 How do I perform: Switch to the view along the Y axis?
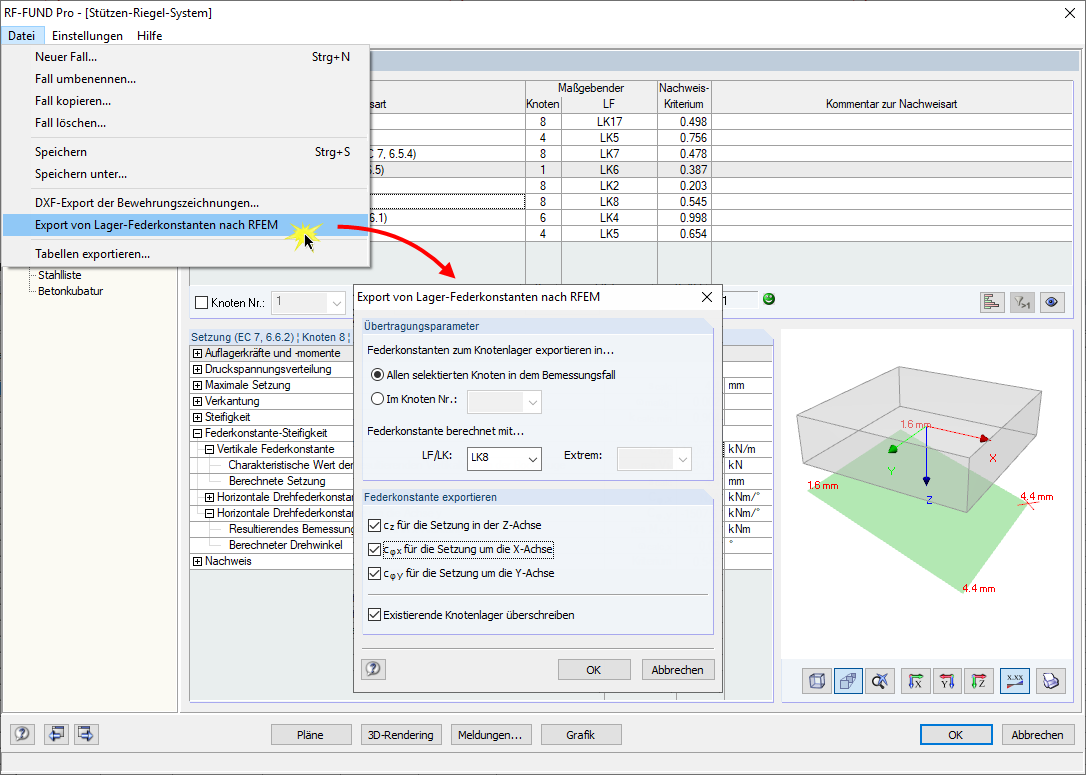tap(947, 682)
